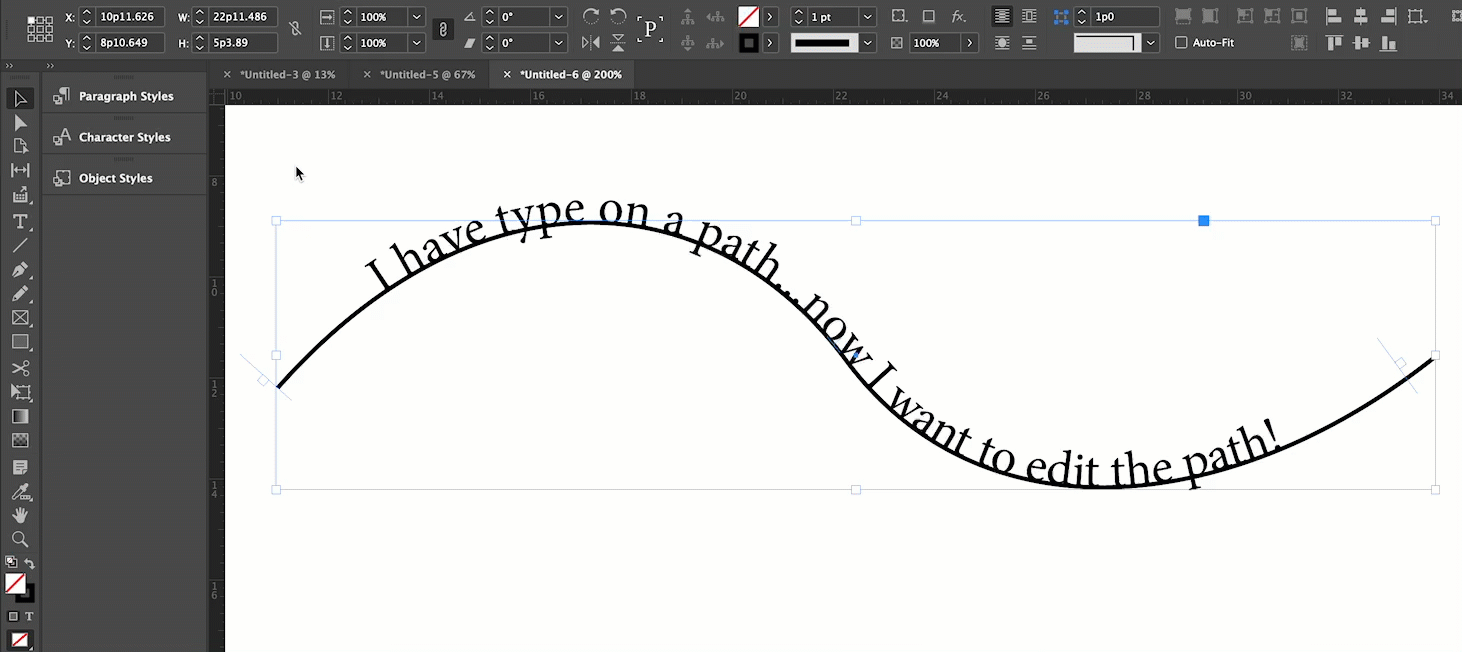Select the Scissors tool

pos(20,368)
